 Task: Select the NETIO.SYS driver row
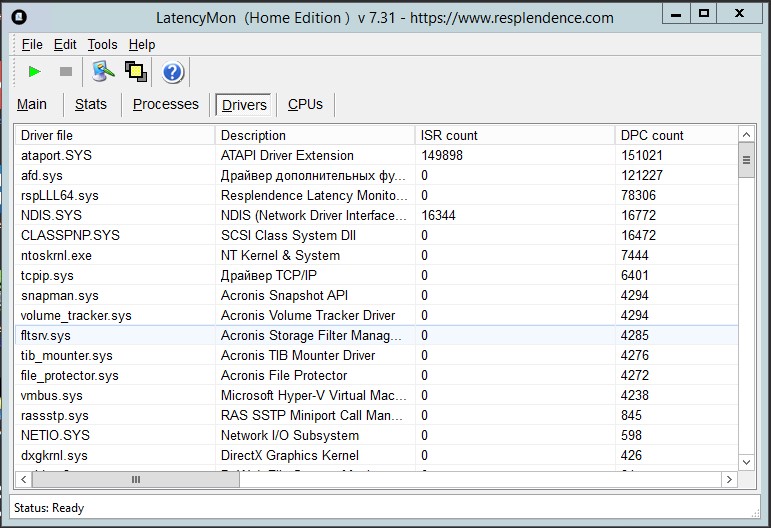point(377,435)
